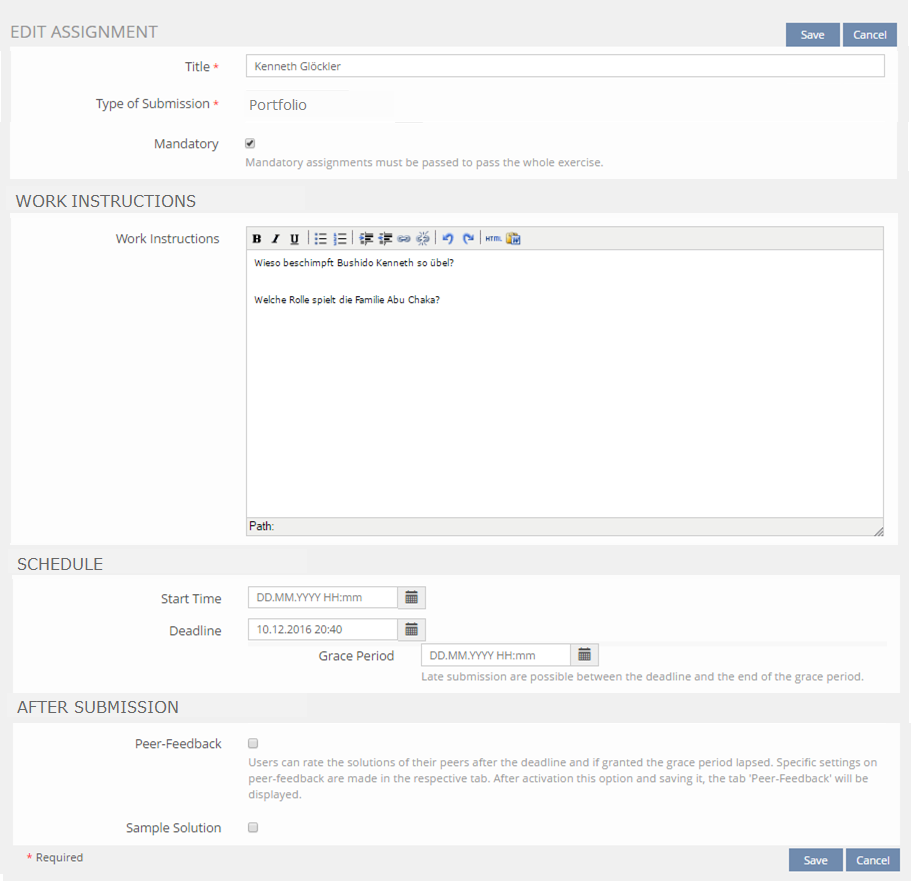Viewport: 911px width, 881px height.
Task: Click the Paste from Word icon
Action: [513, 239]
